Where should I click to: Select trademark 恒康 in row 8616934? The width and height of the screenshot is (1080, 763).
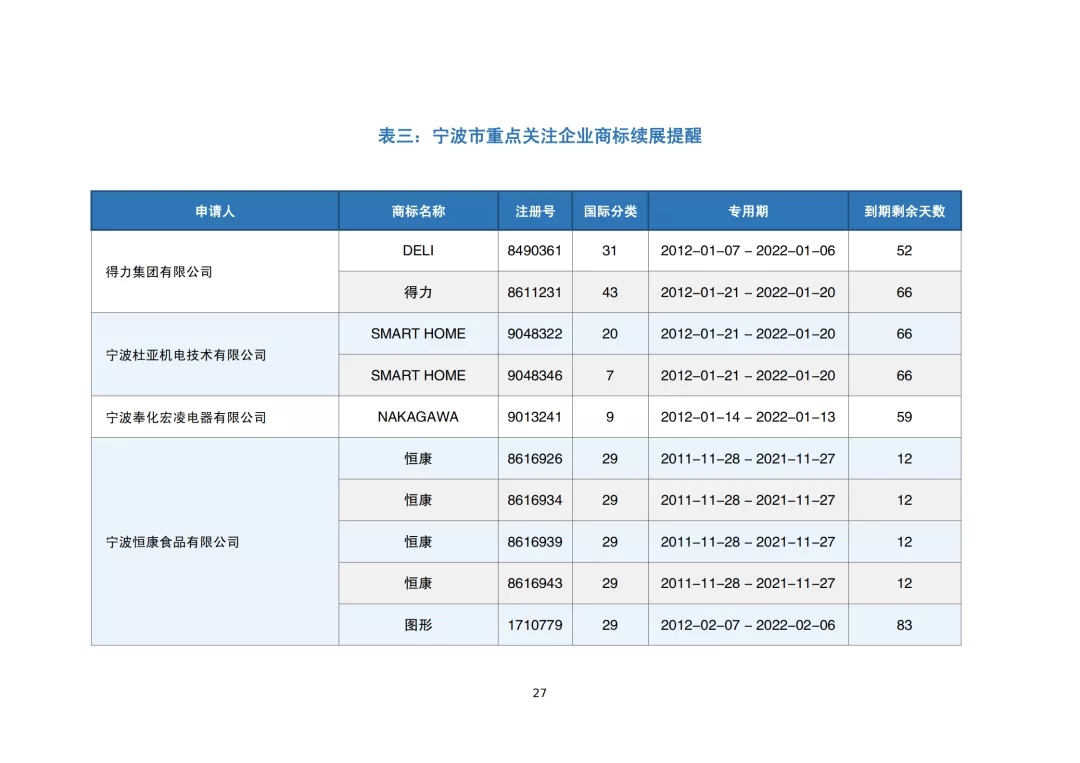(418, 500)
